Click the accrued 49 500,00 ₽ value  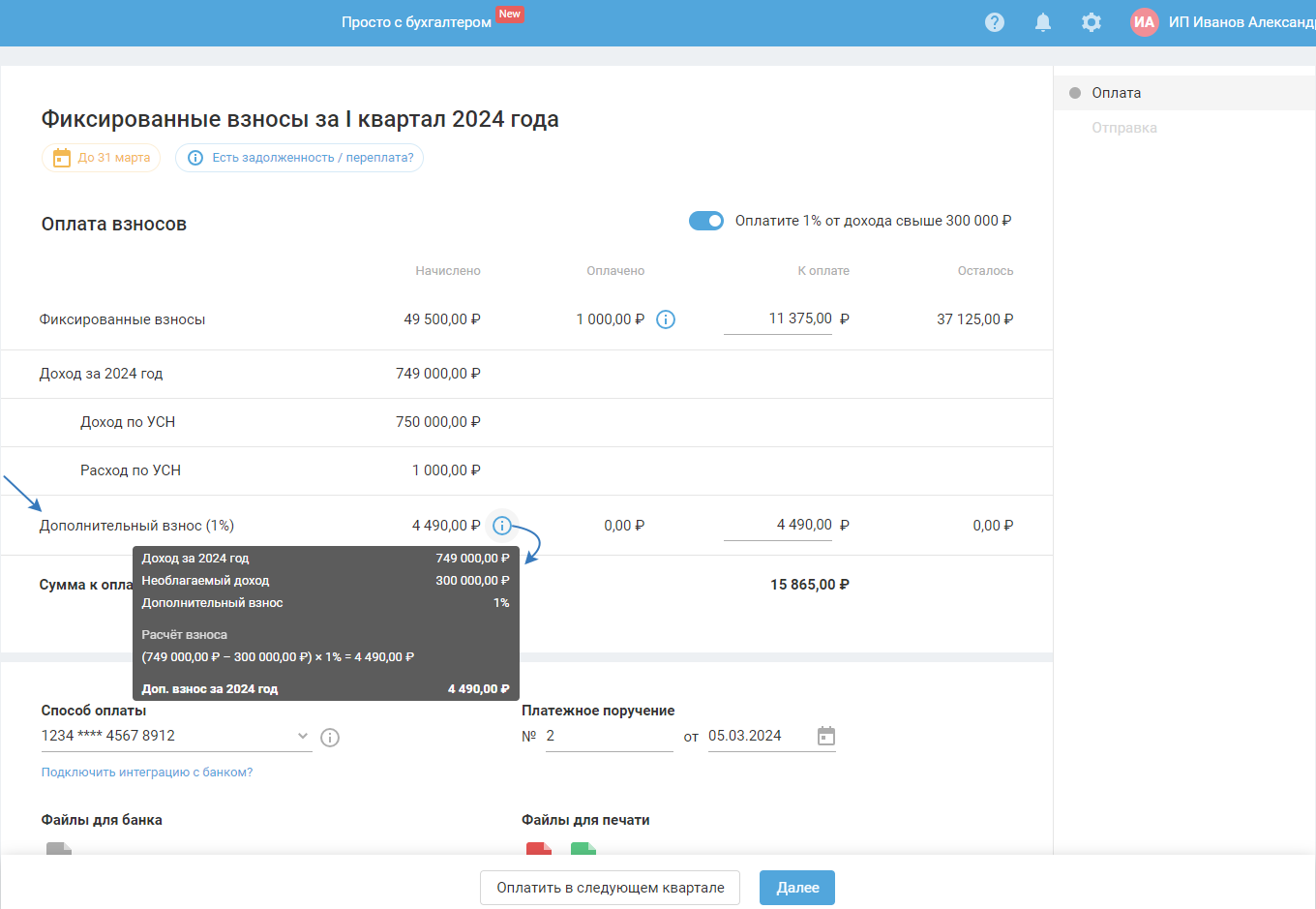point(442,319)
